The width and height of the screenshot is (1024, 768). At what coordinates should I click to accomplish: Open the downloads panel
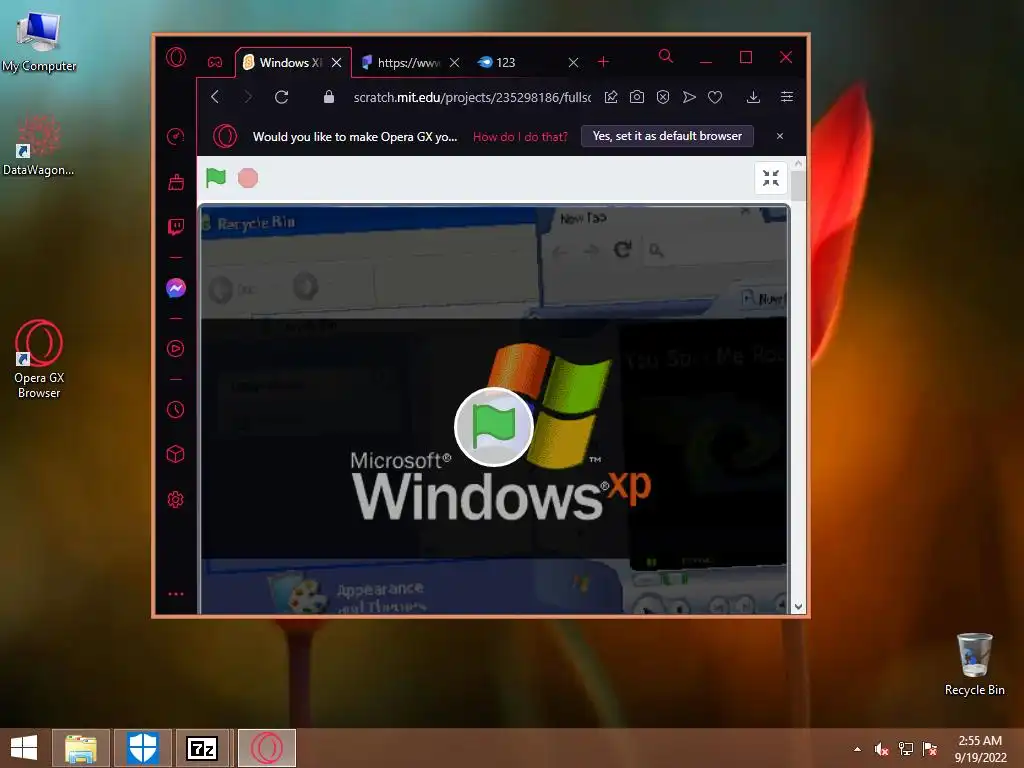pyautogui.click(x=753, y=97)
